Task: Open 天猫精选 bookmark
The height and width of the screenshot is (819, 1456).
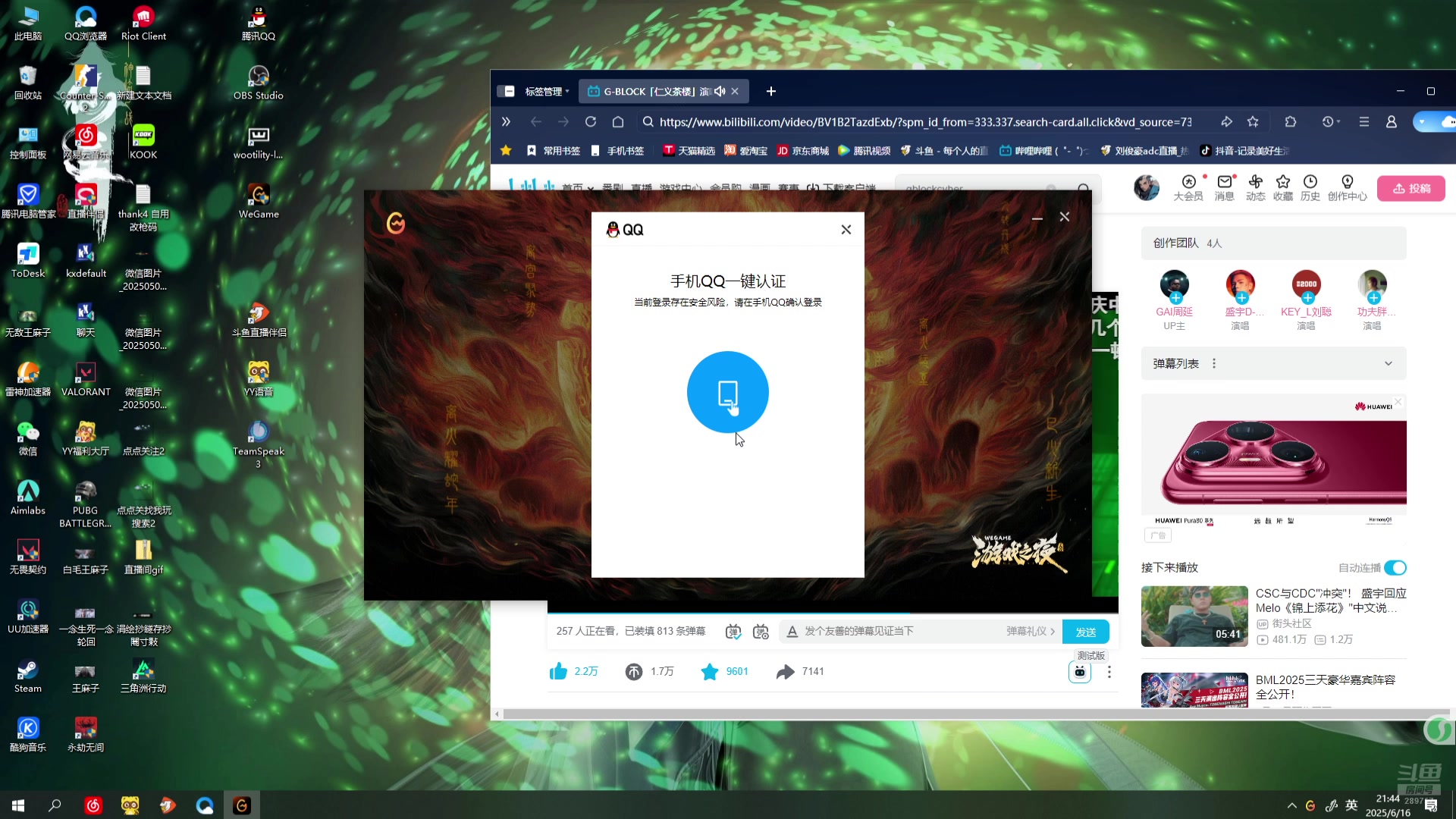Action: [x=689, y=151]
